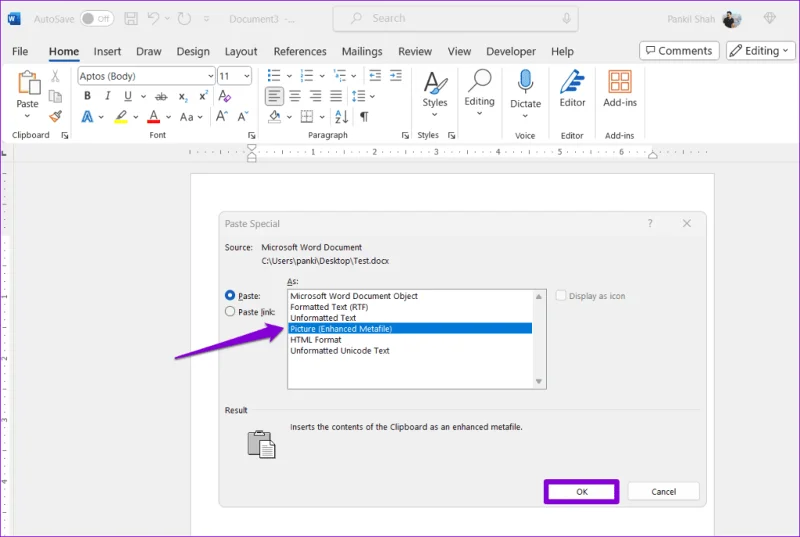
Task: Increase font size with the grow button
Action: click(221, 117)
